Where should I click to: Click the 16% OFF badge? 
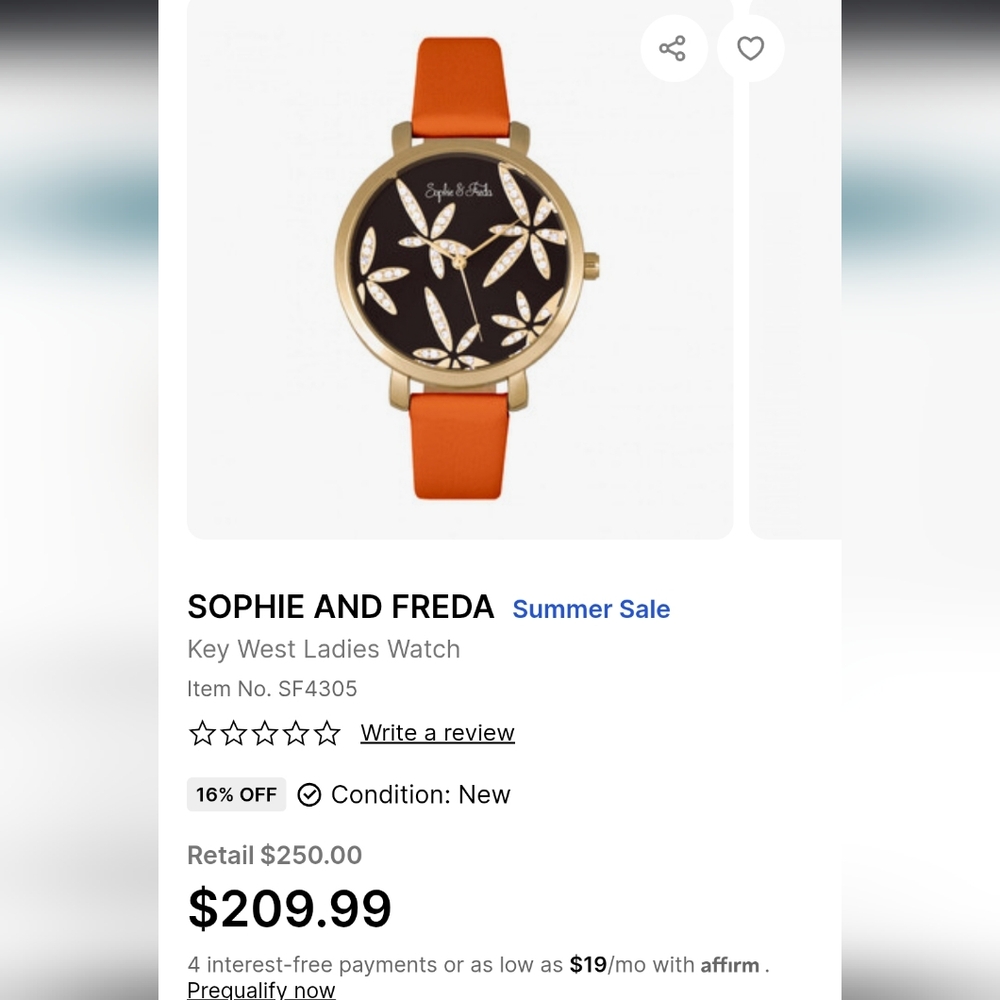pyautogui.click(x=236, y=795)
